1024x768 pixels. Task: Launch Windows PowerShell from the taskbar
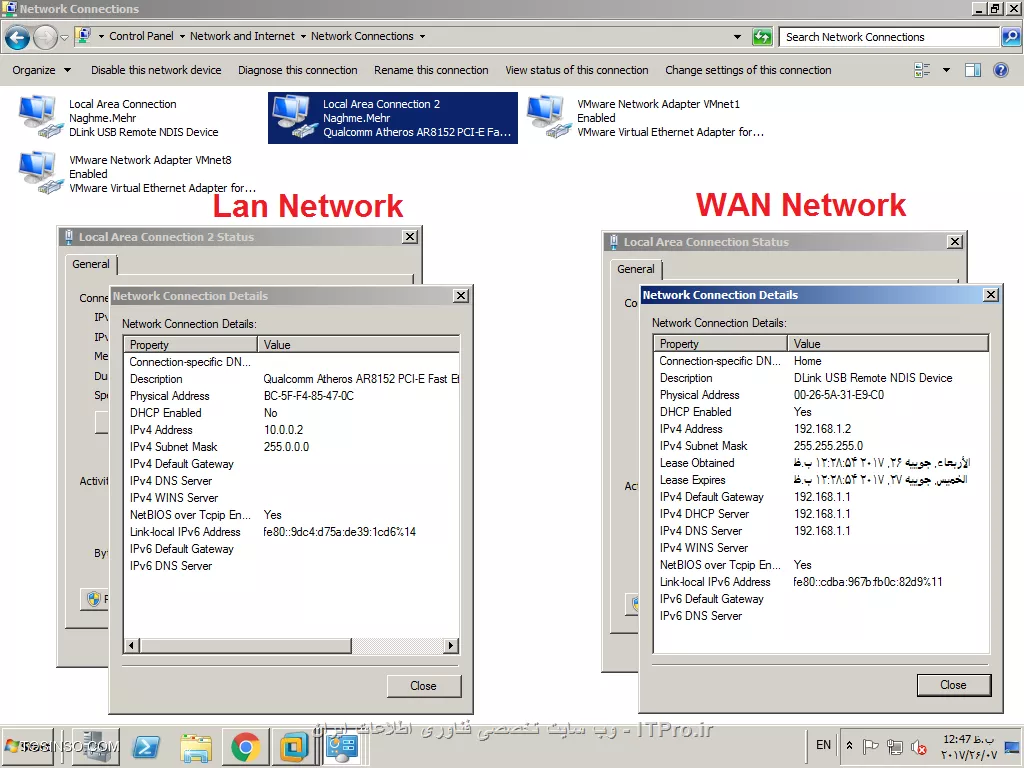146,747
